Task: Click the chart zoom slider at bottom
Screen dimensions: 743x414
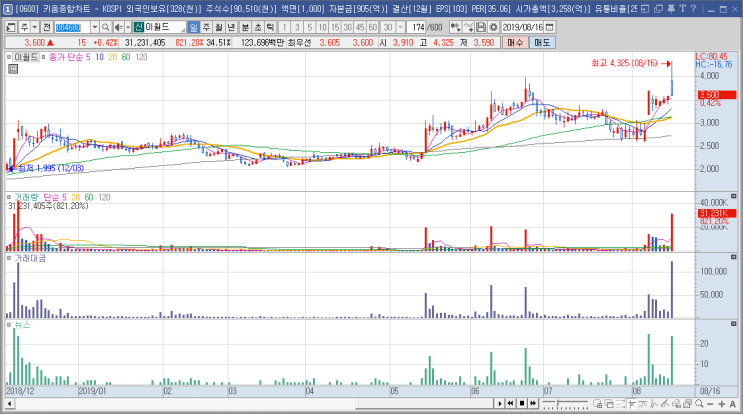Action: (565, 404)
